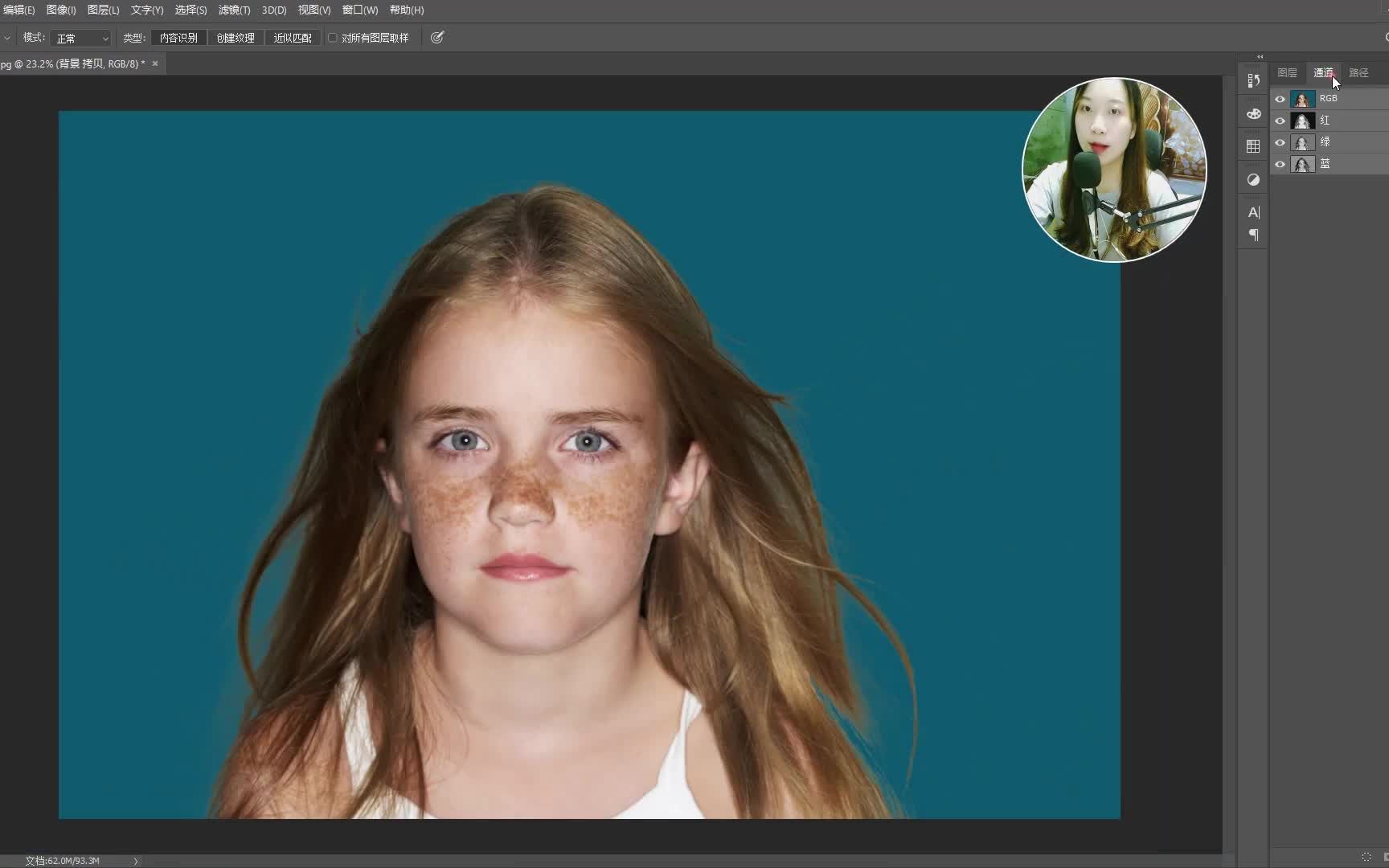Open the History panel icon
The height and width of the screenshot is (868, 1389).
tap(1253, 80)
